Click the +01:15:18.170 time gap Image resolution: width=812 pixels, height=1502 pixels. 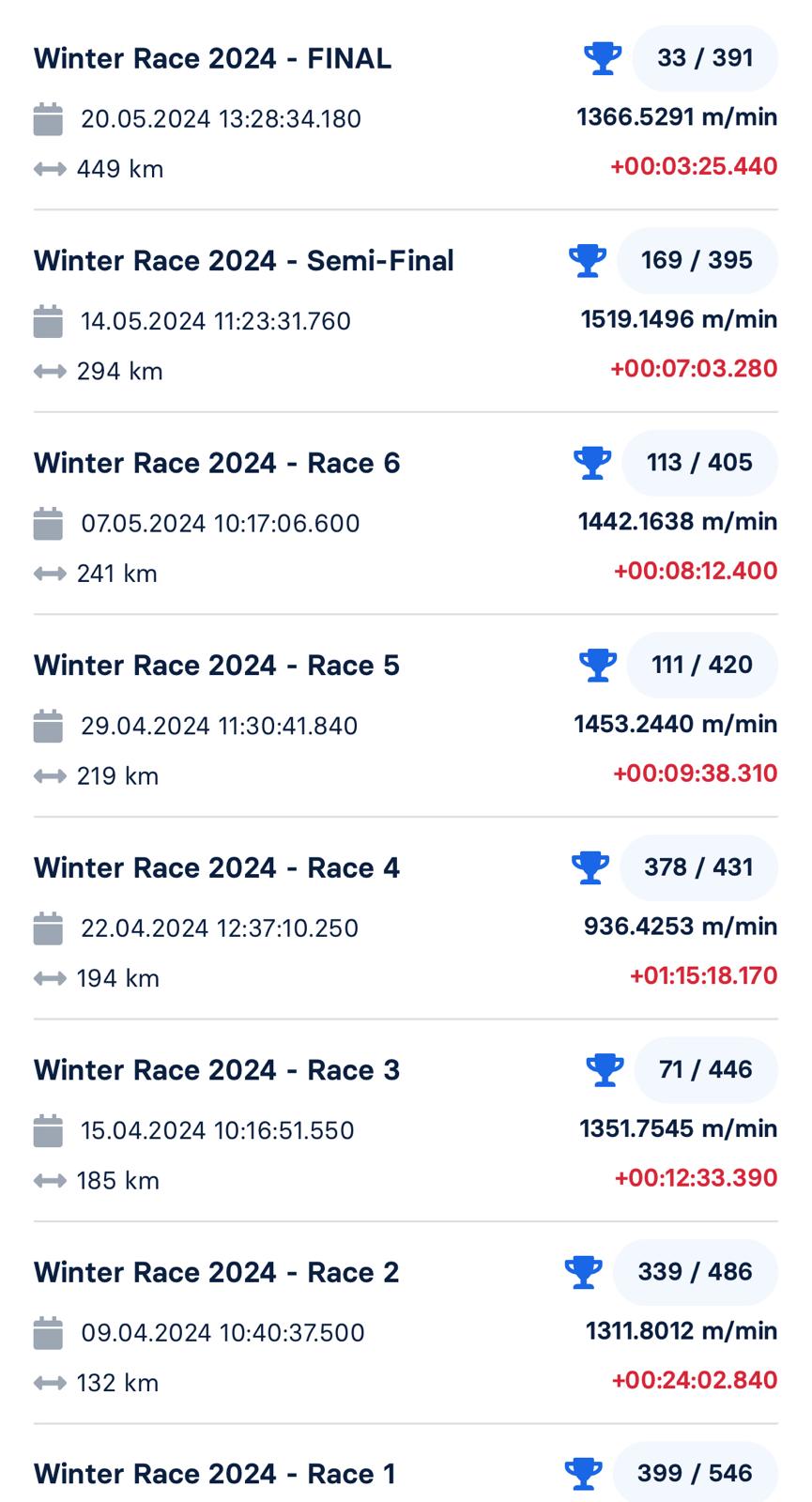pyautogui.click(x=703, y=975)
